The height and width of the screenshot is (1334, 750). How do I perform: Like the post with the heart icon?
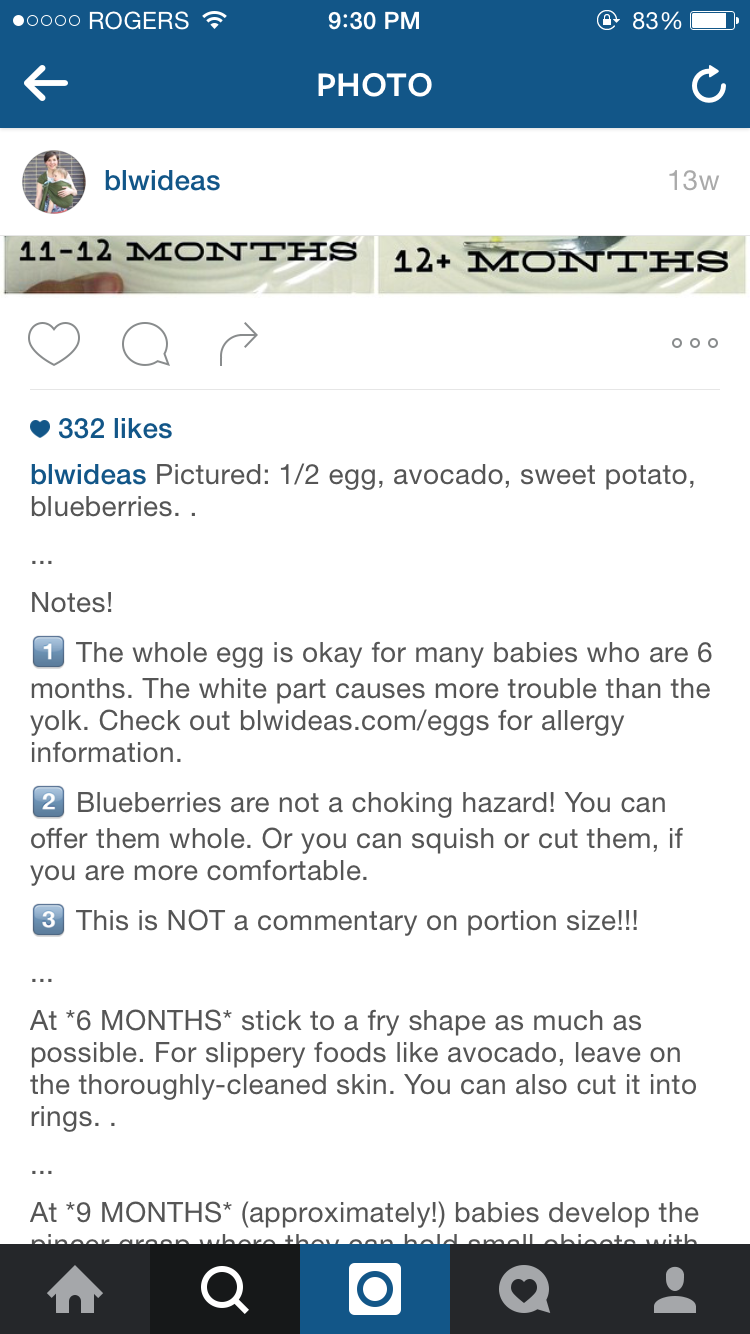54,344
